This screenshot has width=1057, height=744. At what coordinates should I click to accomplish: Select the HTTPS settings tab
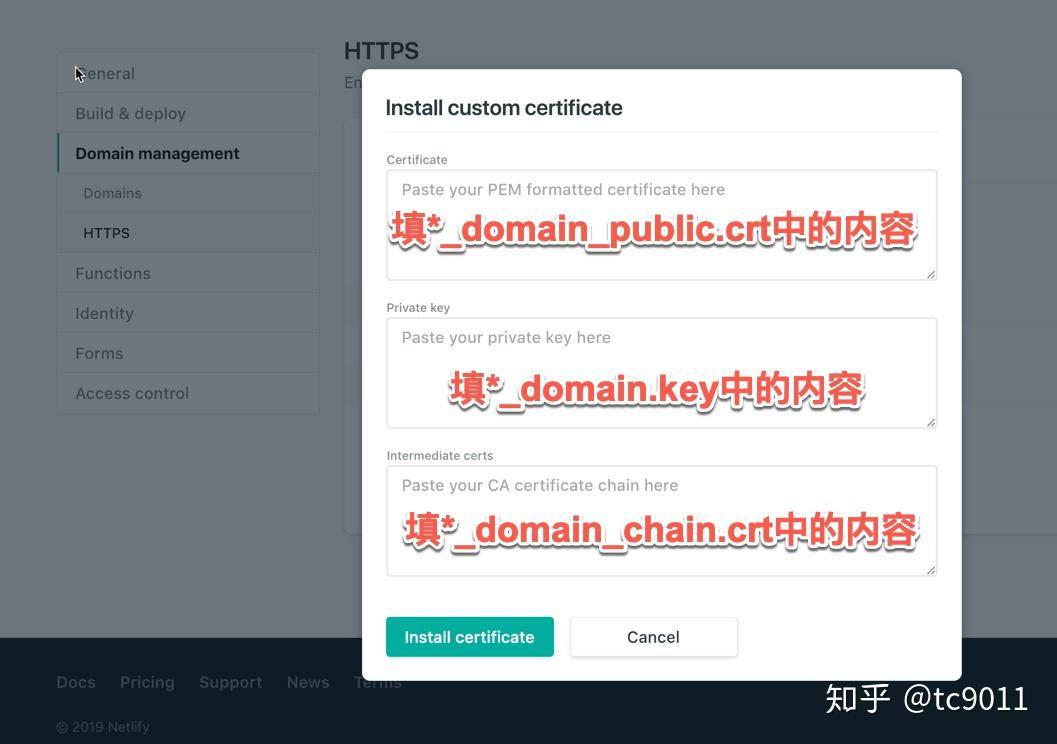coord(106,233)
